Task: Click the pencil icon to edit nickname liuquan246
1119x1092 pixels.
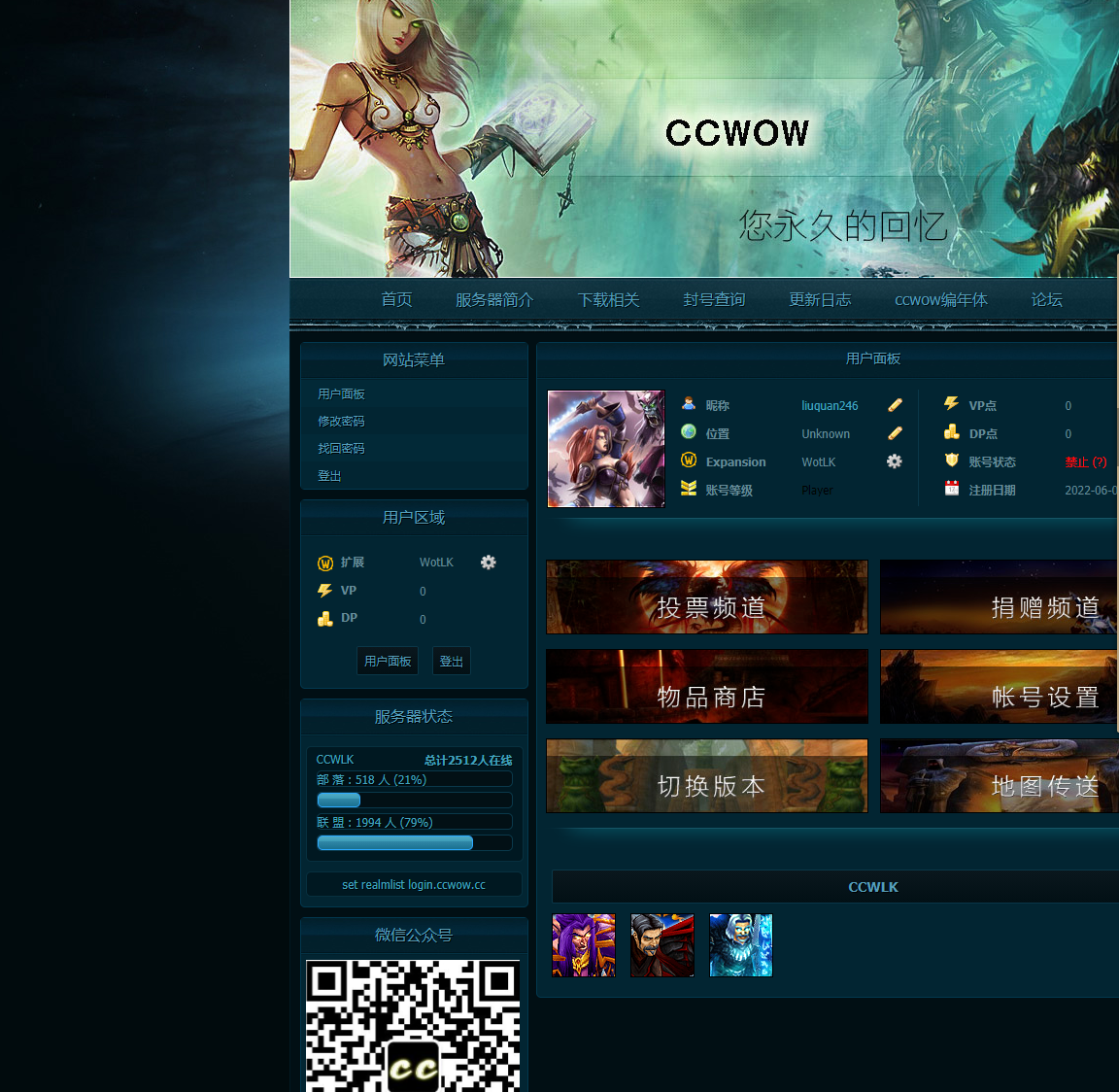Action: pyautogui.click(x=895, y=405)
